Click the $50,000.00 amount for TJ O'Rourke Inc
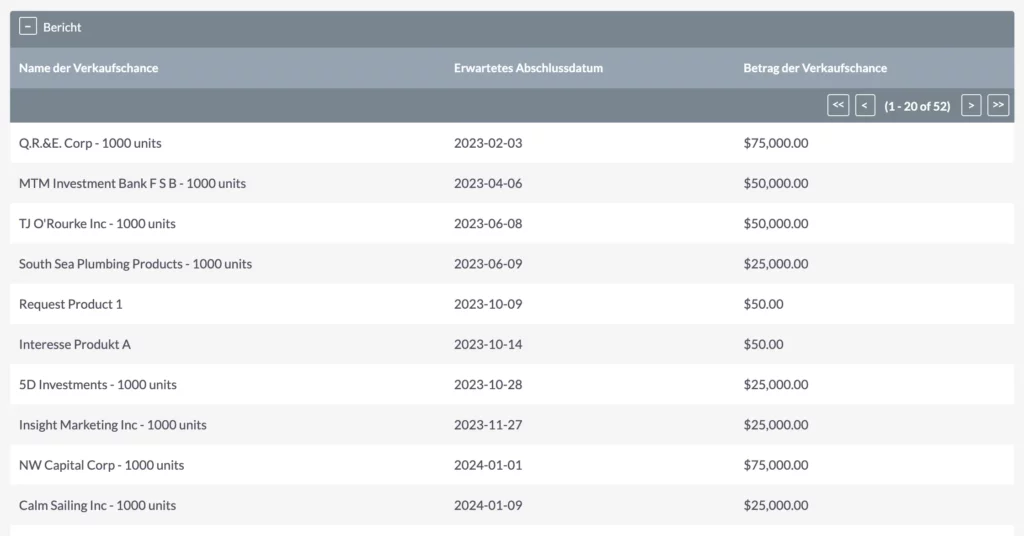 (x=776, y=223)
